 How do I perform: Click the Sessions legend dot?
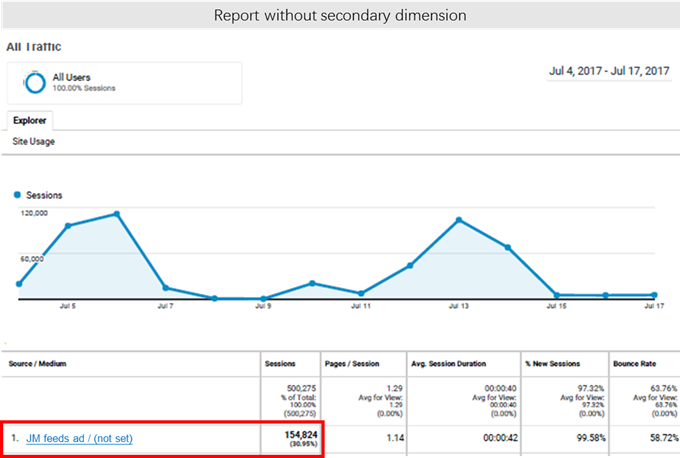(x=17, y=195)
